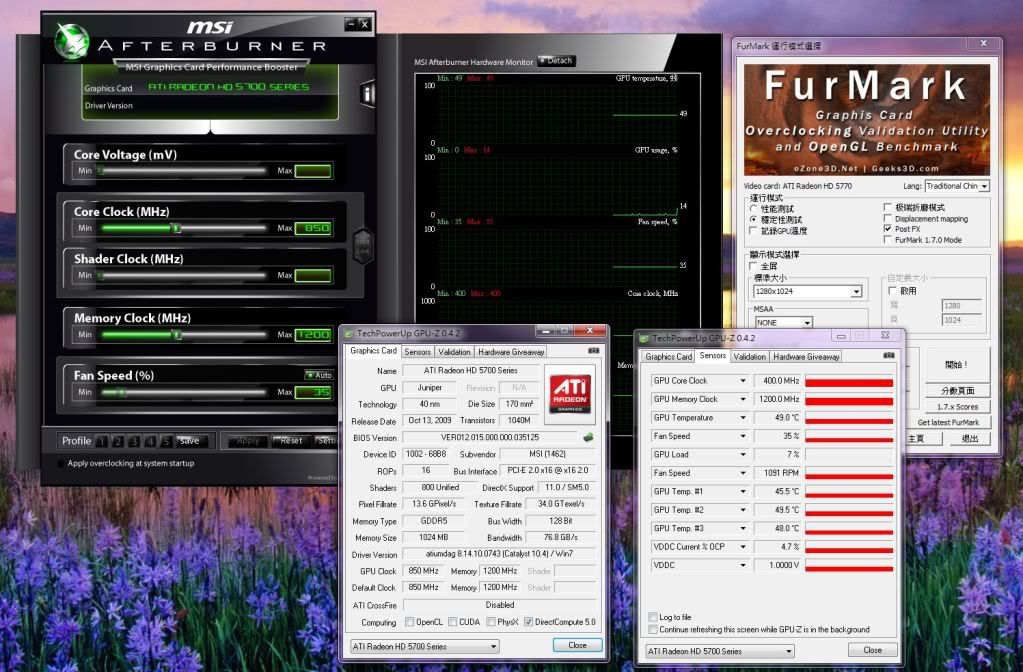Click the ATI Radeon logo in GPU-Z
The height and width of the screenshot is (672, 1023).
tap(570, 393)
